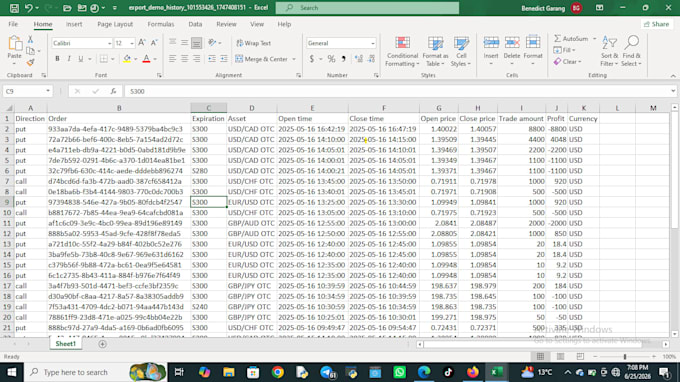Open WhatsApp from the taskbar
Image resolution: width=680 pixels, height=382 pixels.
(399, 372)
